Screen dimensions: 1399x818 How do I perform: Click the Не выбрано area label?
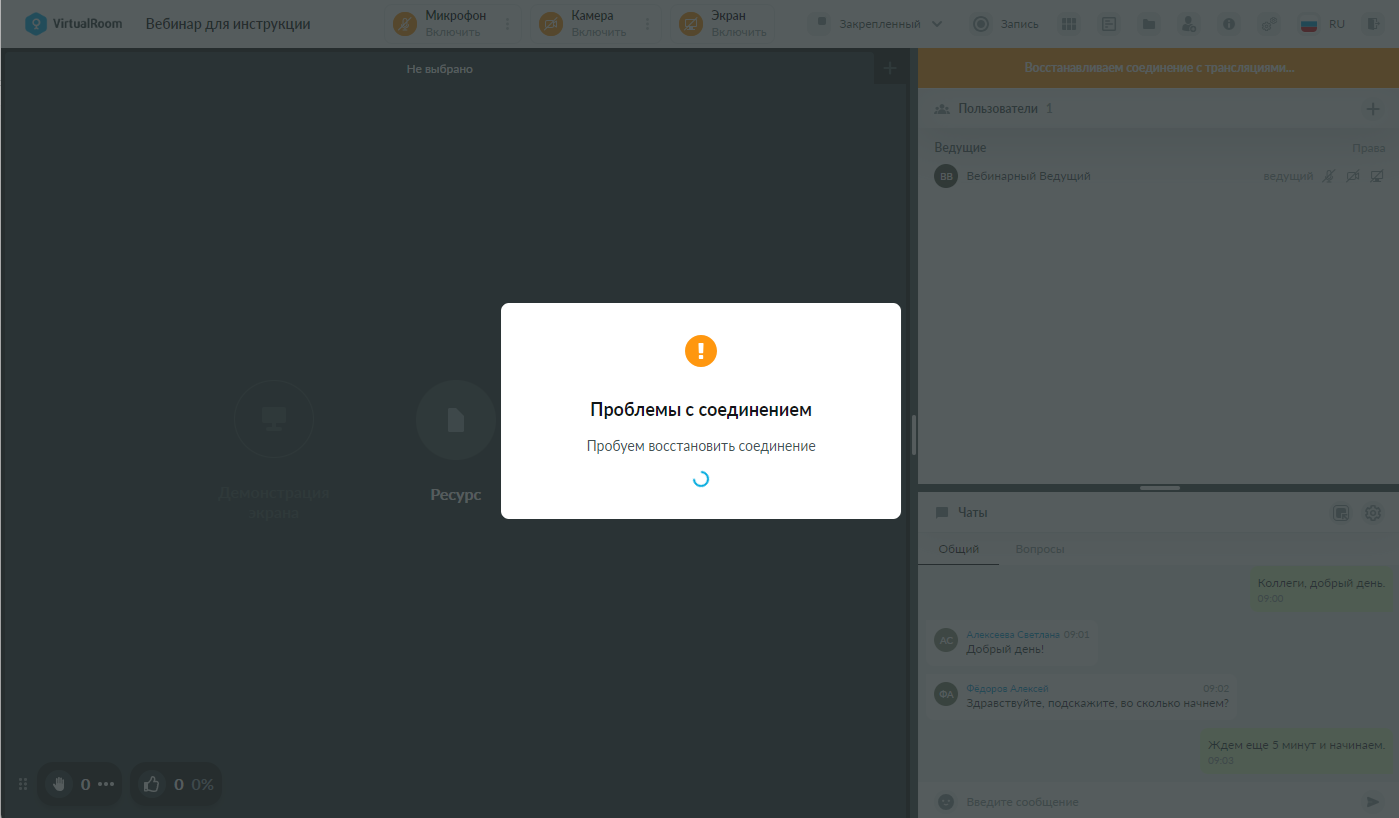click(440, 69)
